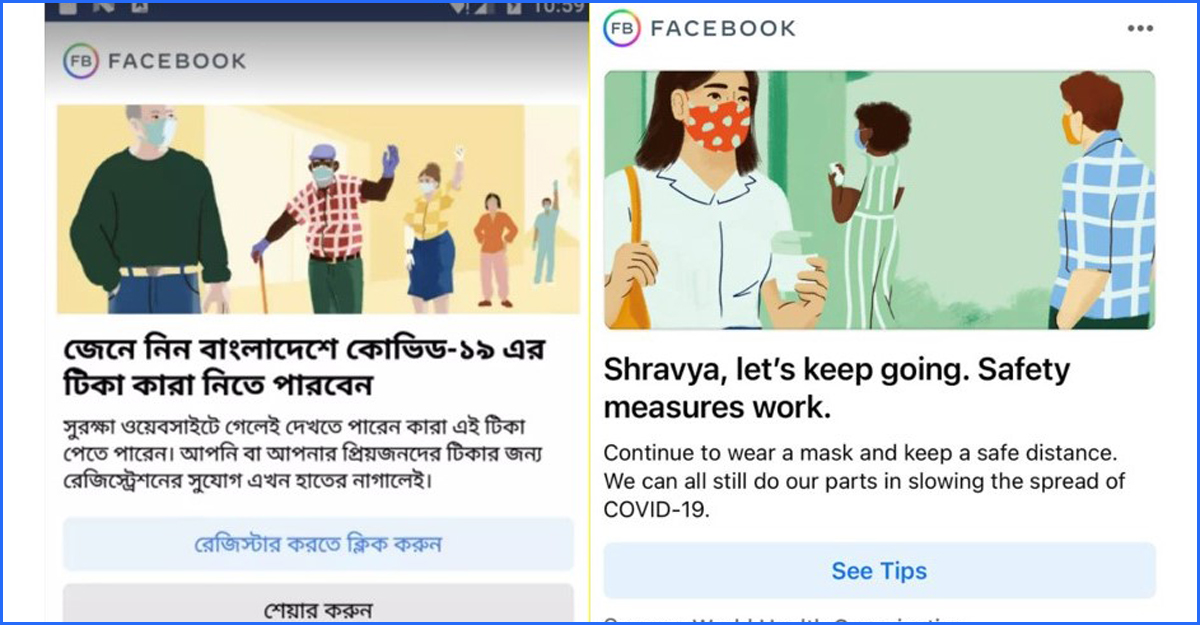Open the woman with red polka-dot mask illustration
The width and height of the screenshot is (1200, 625).
[879, 200]
